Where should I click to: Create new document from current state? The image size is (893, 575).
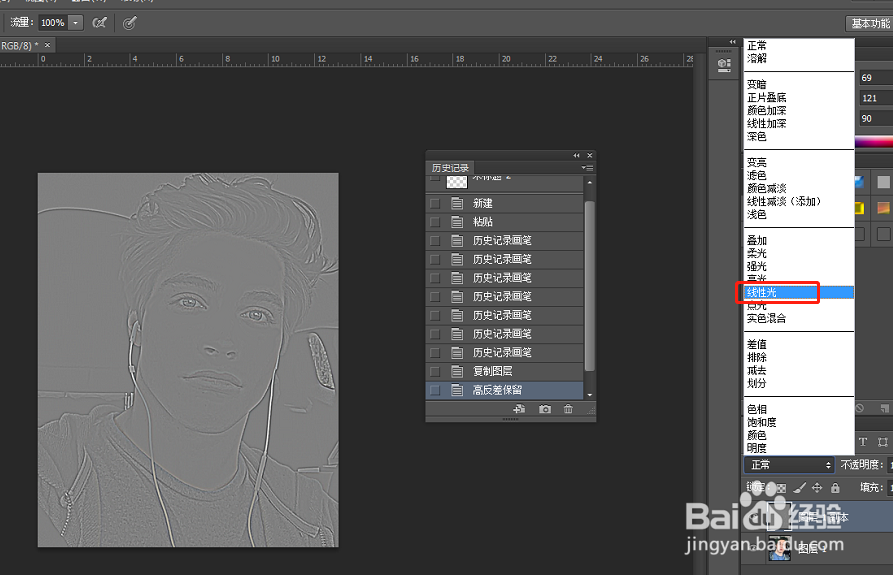coord(519,409)
